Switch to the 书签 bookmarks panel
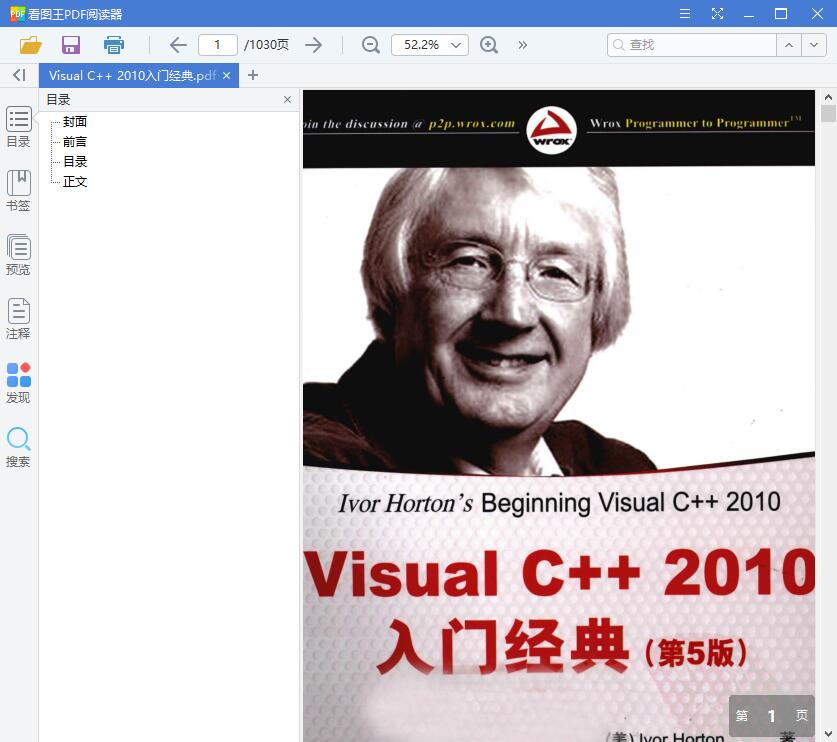The height and width of the screenshot is (742, 837). click(x=18, y=190)
